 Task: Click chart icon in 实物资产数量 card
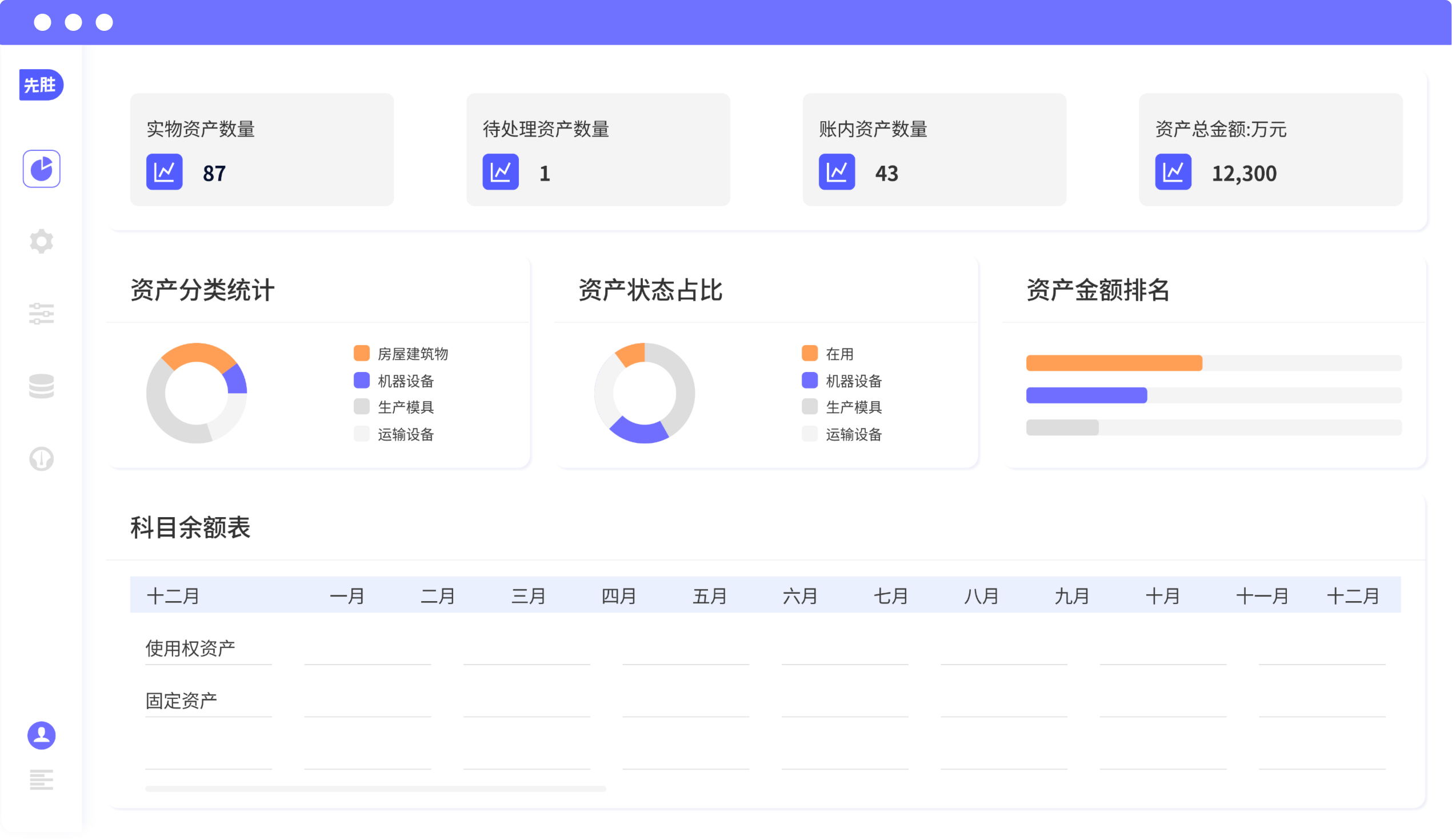click(164, 171)
